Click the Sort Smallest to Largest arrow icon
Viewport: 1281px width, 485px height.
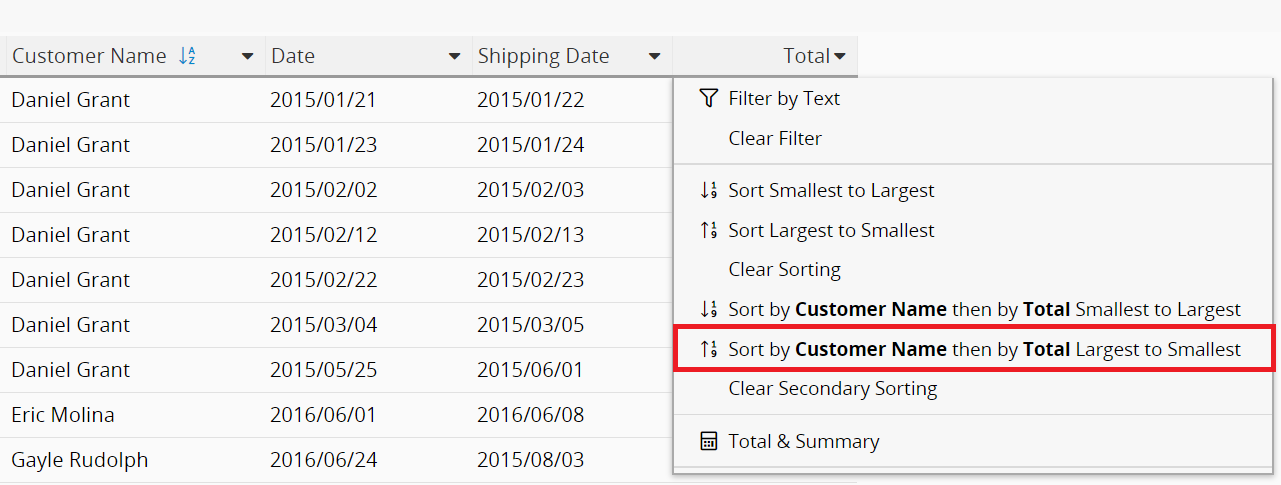tap(708, 190)
